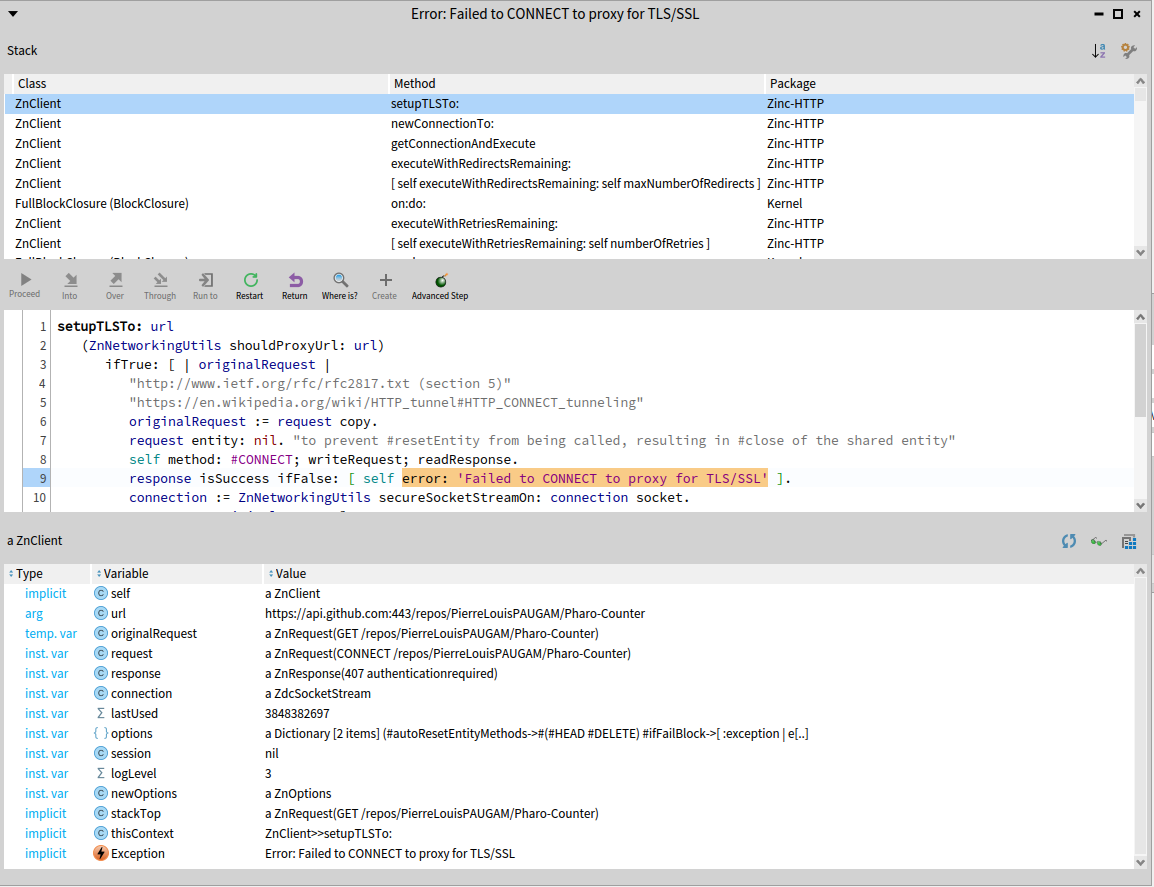Click the #CONNECT symbol in line 8
1154x887 pixels.
[x=261, y=459]
